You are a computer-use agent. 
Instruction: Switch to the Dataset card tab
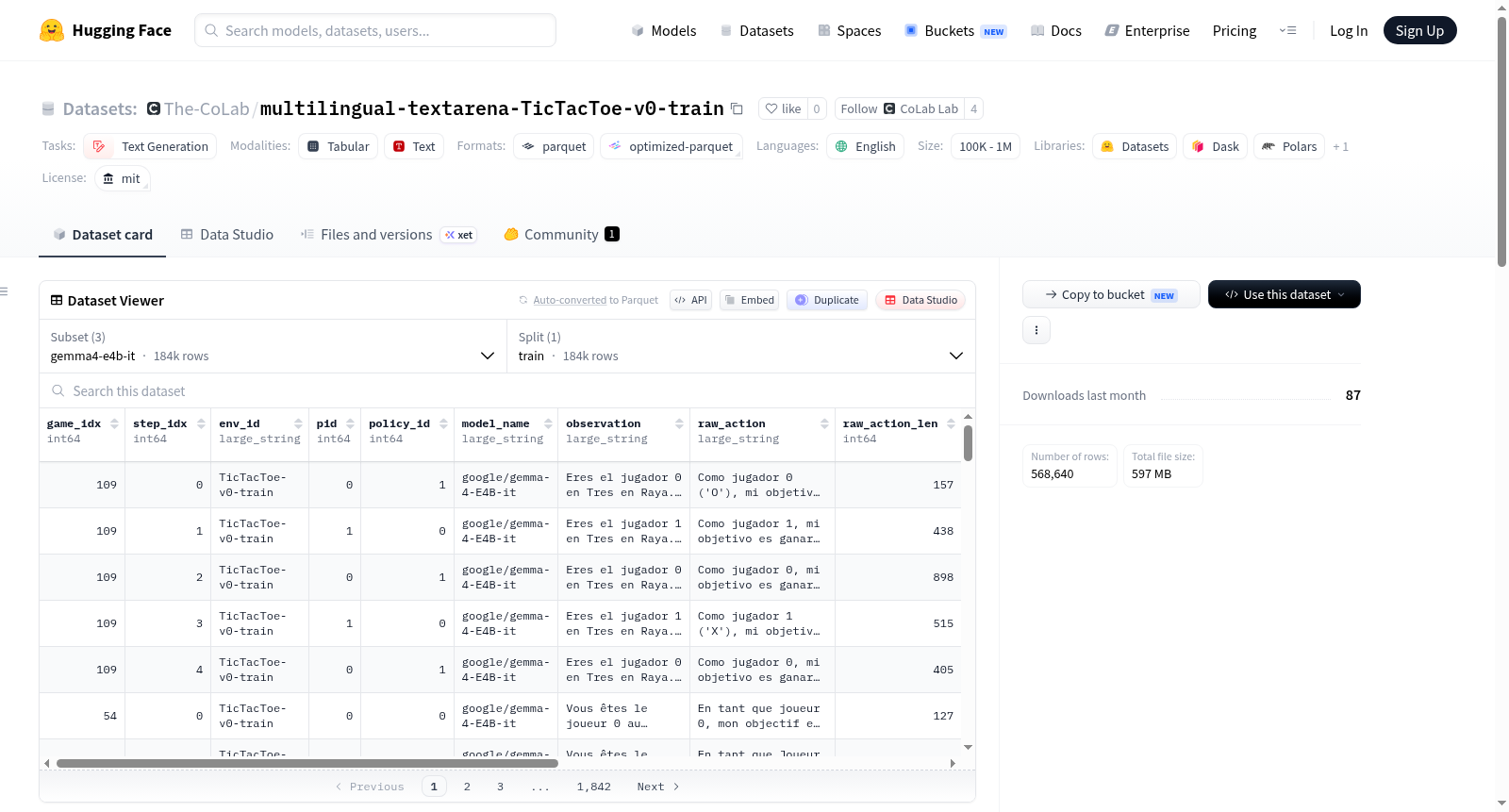(103, 235)
